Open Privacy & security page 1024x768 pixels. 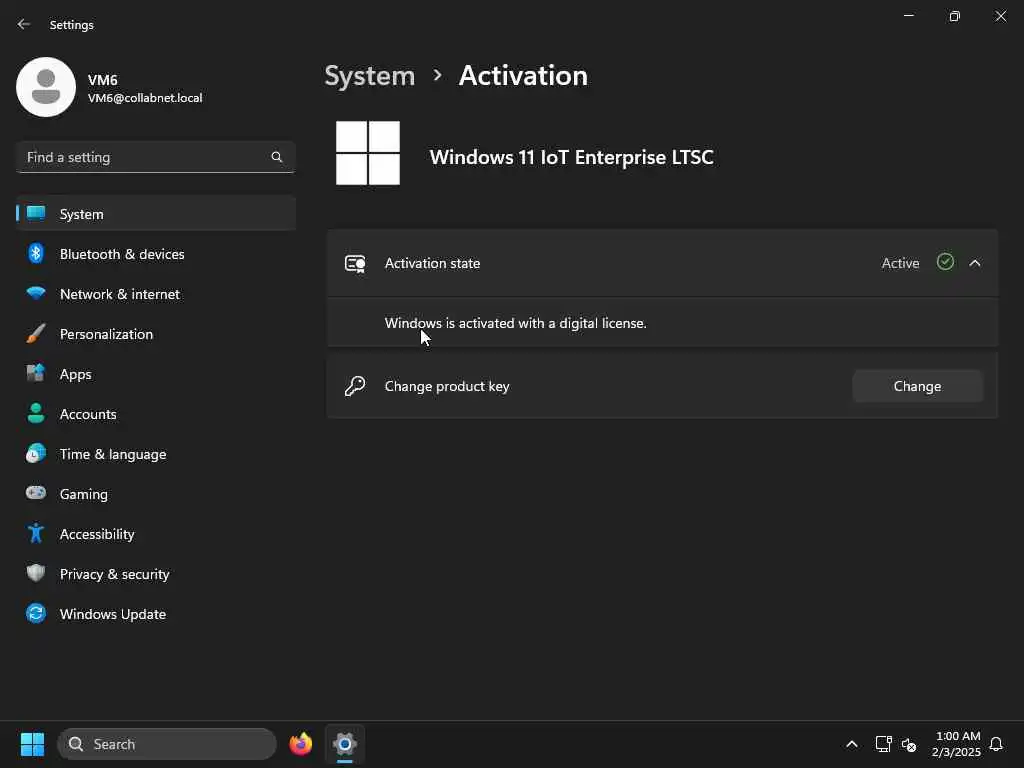click(x=156, y=574)
